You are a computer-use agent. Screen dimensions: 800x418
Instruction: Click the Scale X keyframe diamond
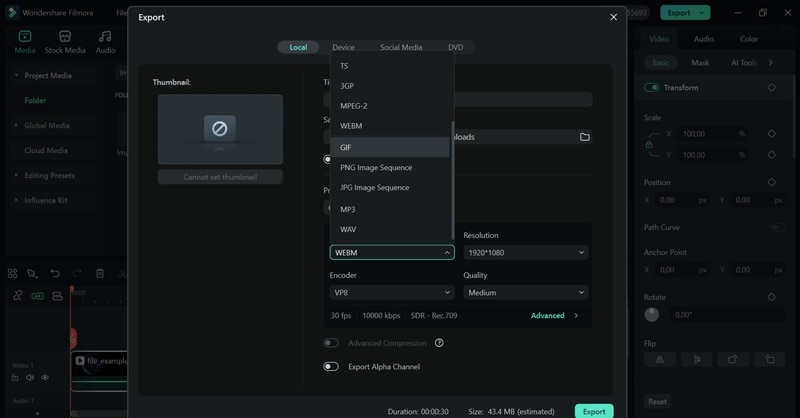771,134
